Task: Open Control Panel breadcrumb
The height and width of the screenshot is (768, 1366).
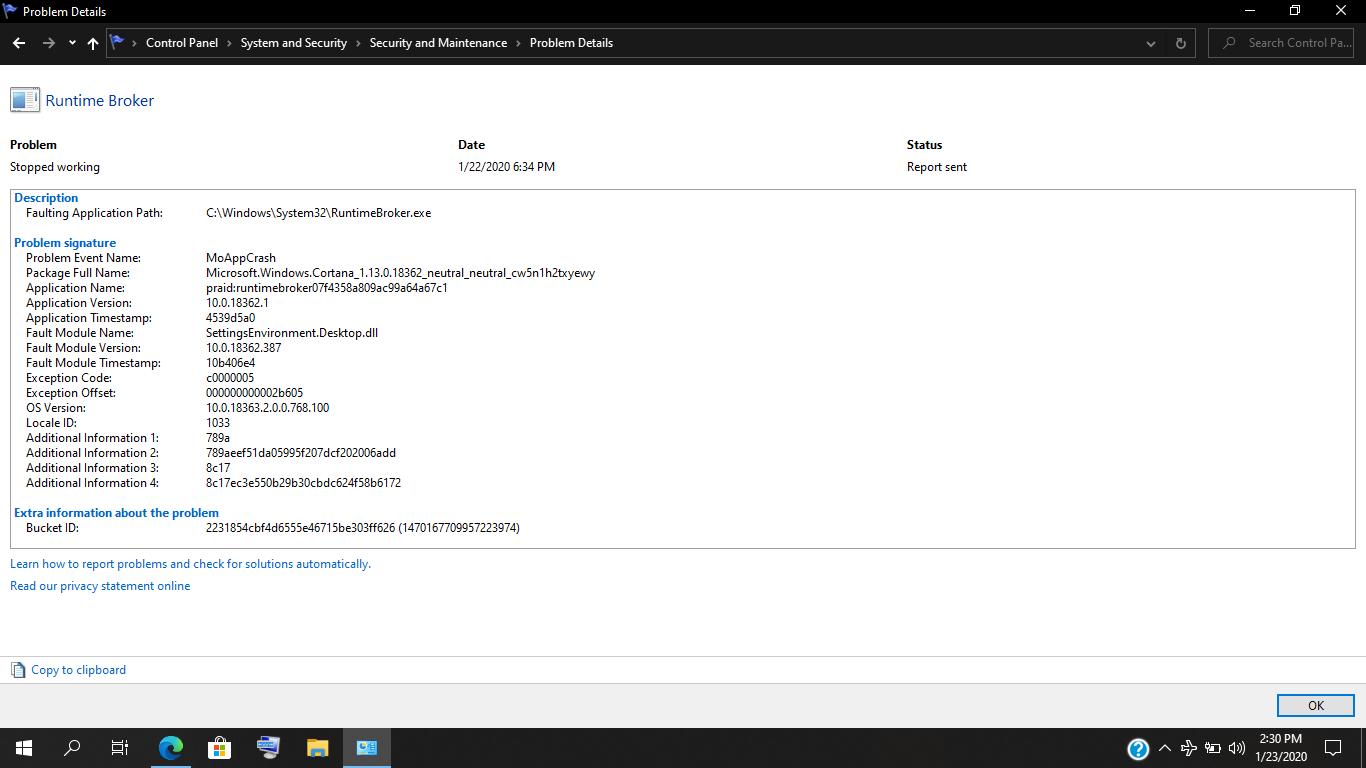Action: (x=182, y=43)
